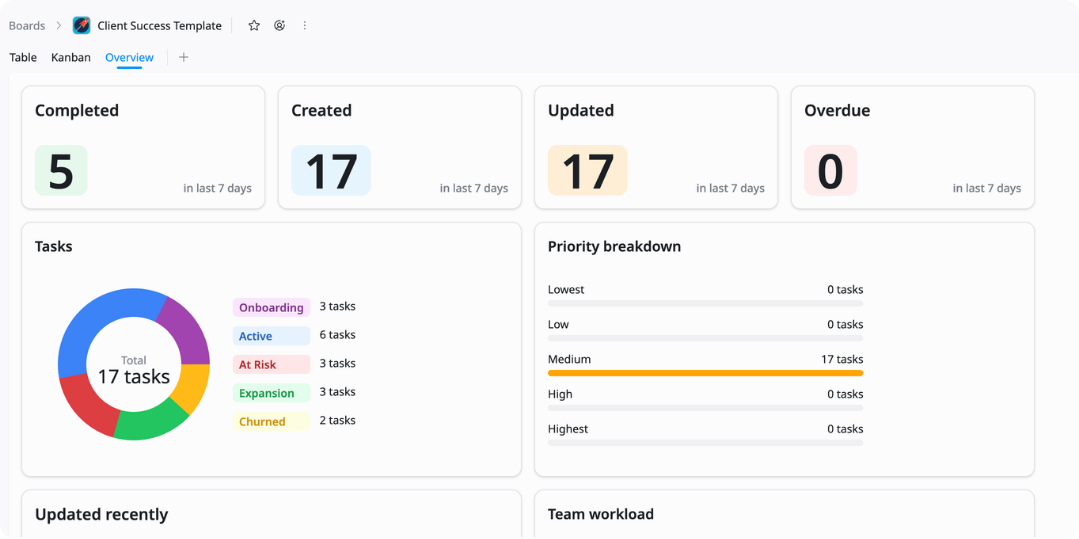The image size is (1079, 539).
Task: Click the Lowest priority bar
Action: 705,304
